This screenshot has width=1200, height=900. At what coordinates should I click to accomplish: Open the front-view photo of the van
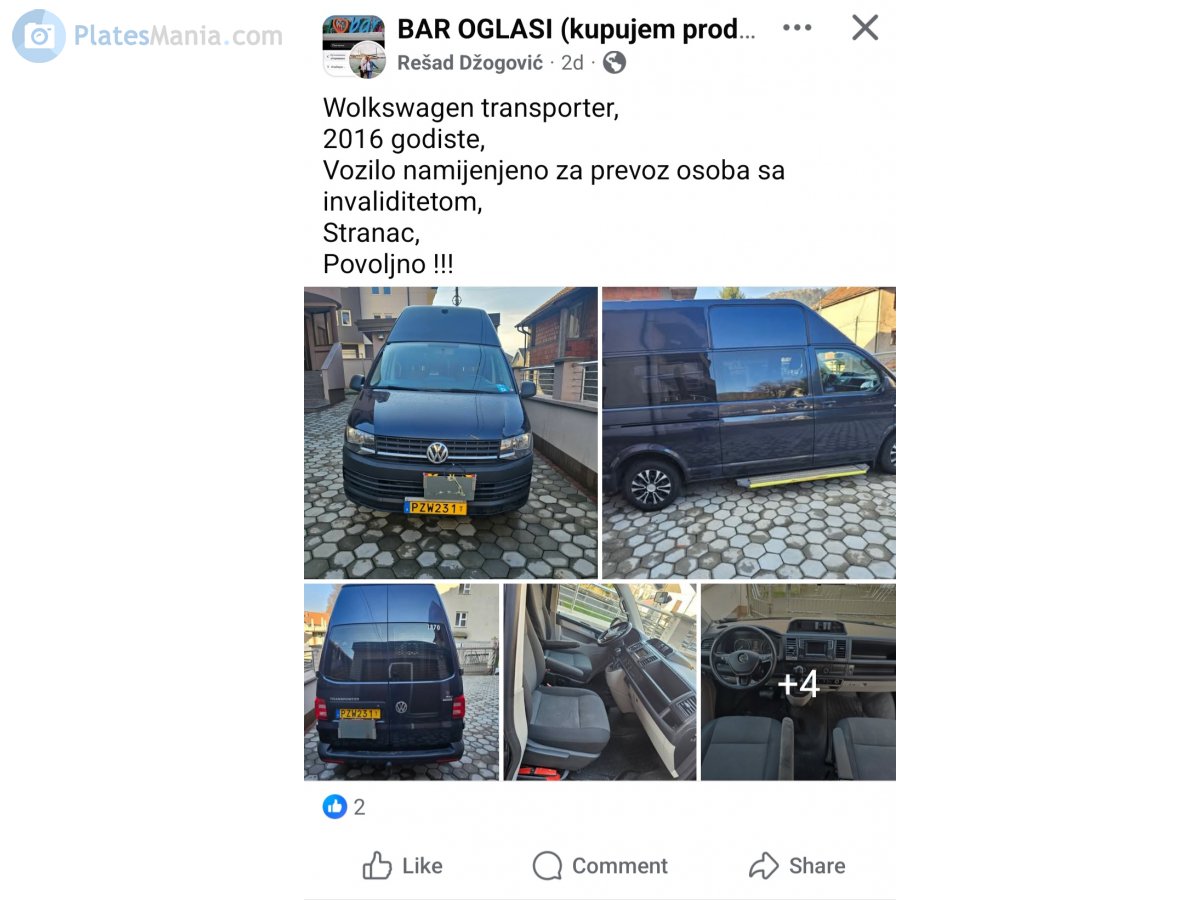[x=451, y=433]
